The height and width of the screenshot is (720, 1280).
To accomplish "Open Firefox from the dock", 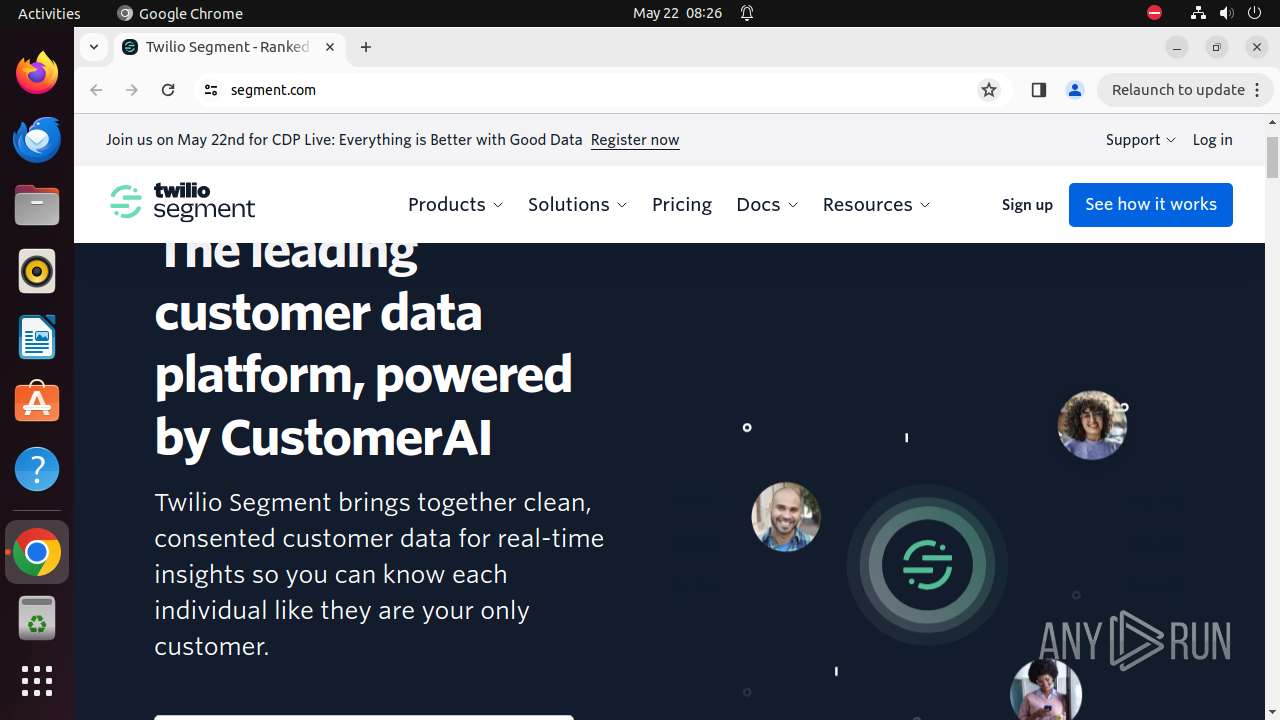I will pyautogui.click(x=37, y=73).
